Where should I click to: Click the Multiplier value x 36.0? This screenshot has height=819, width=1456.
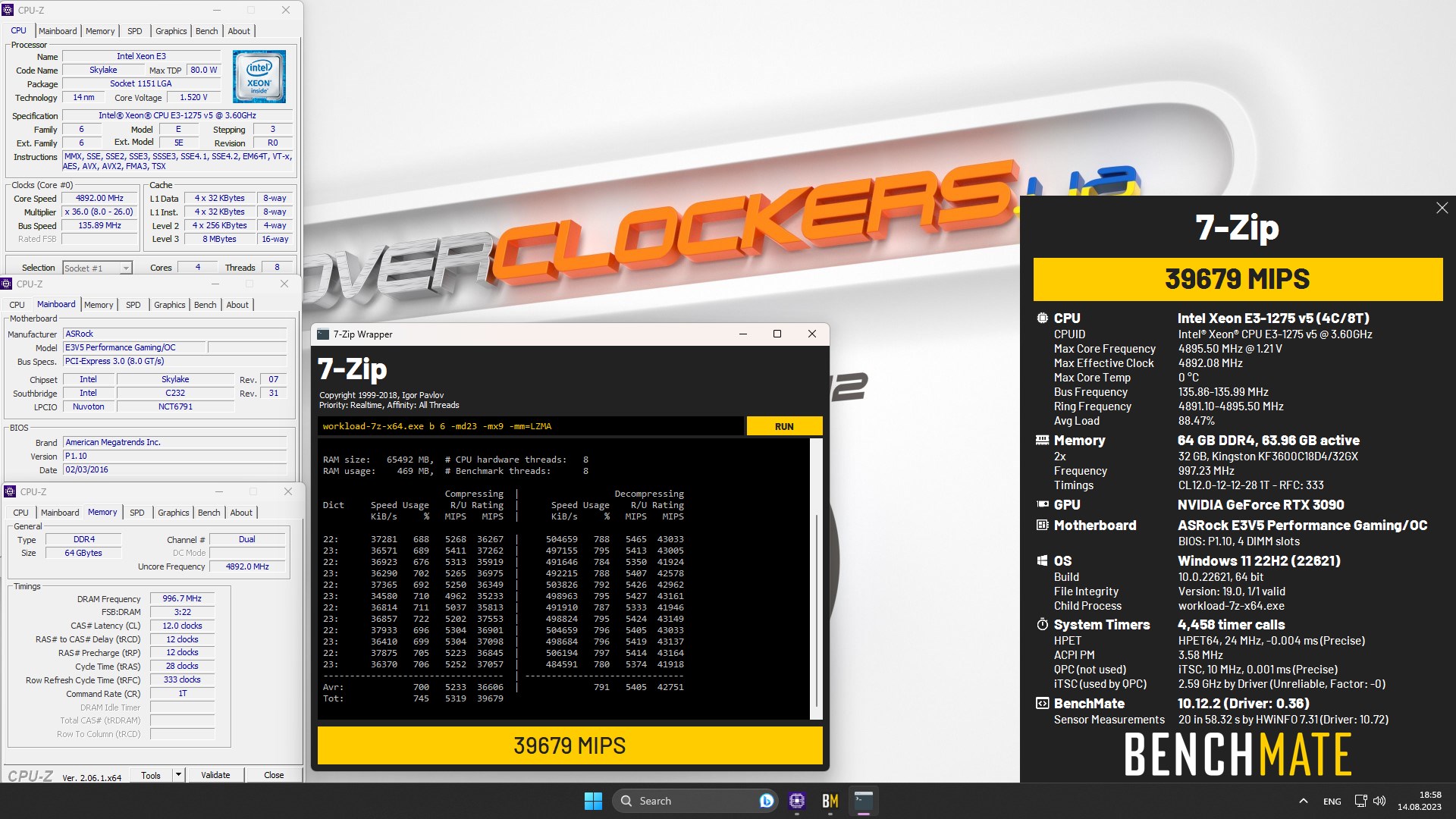point(99,212)
